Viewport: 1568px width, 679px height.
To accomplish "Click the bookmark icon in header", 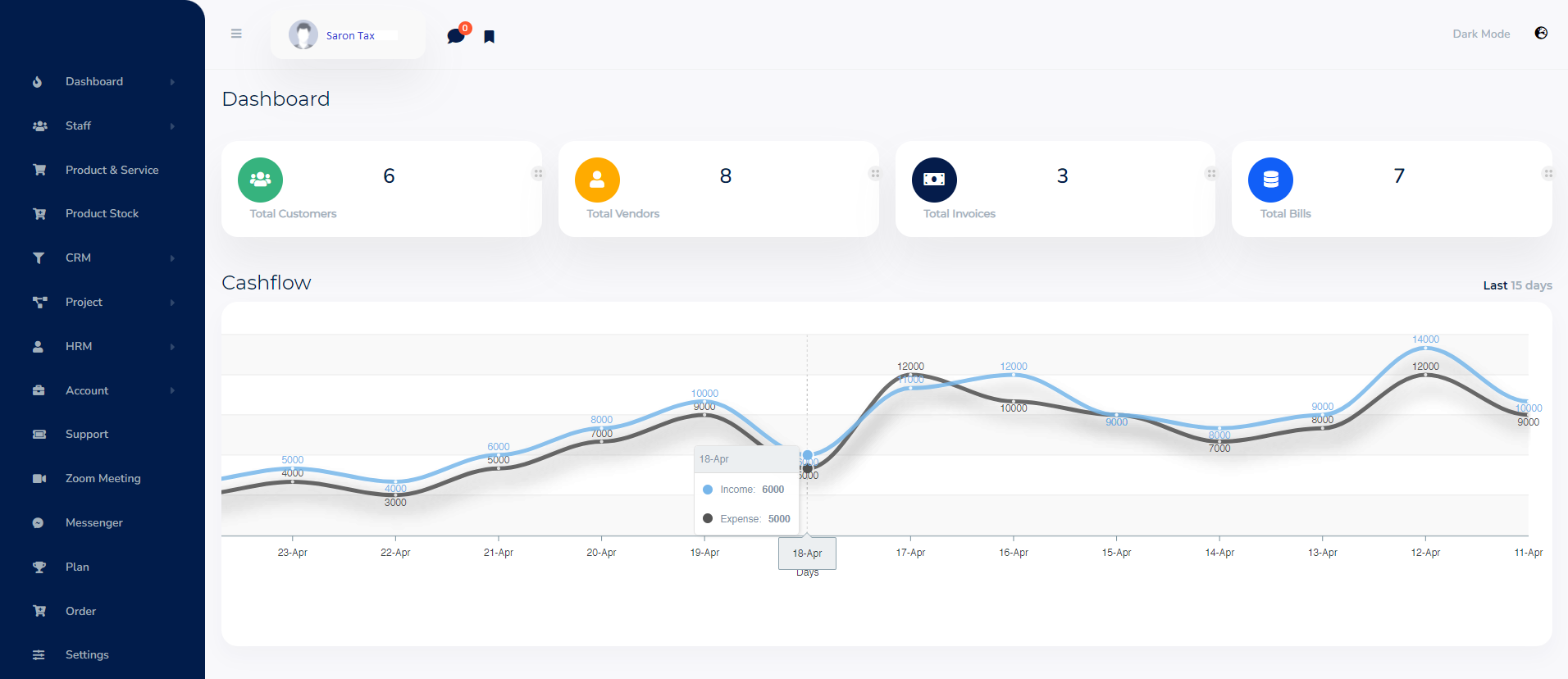I will tap(490, 36).
